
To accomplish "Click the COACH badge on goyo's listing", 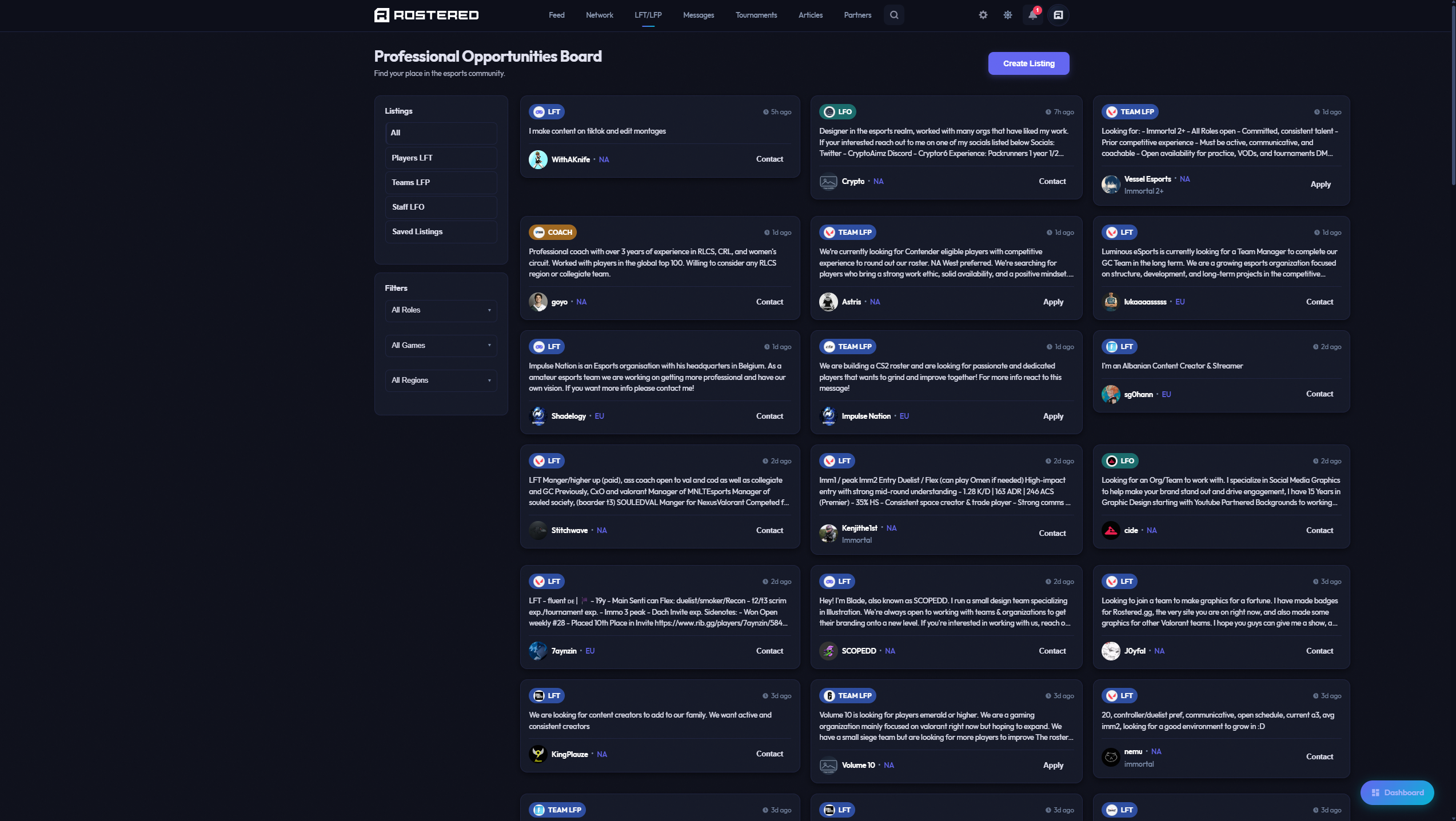I will pos(553,233).
